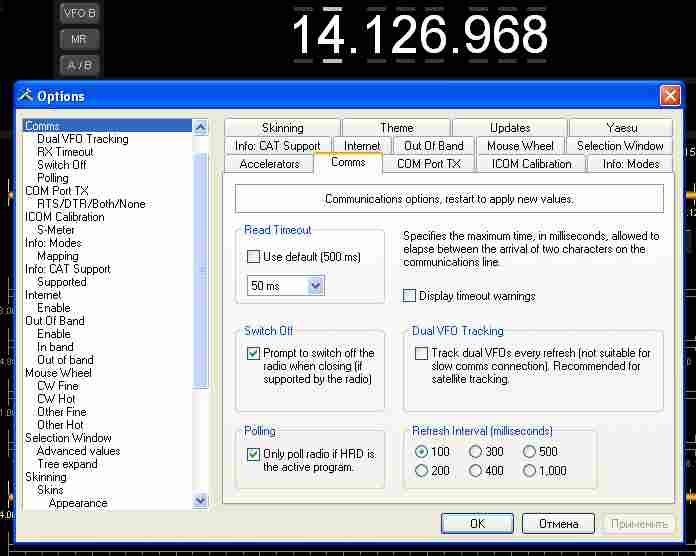Enable the Use default (500 ms) checkbox
This screenshot has height=556, width=696.
[x=254, y=257]
